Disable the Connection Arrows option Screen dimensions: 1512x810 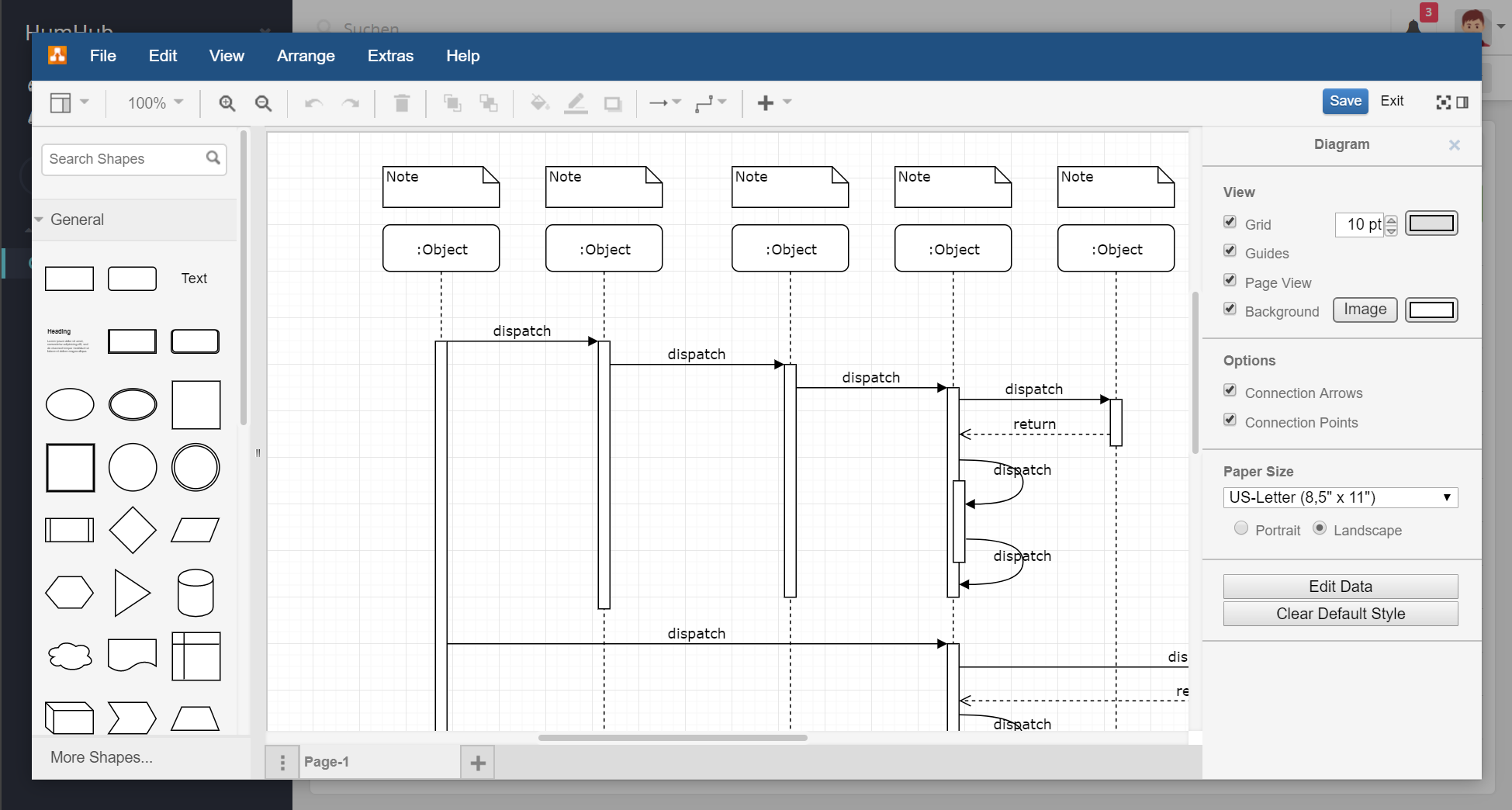(1230, 391)
